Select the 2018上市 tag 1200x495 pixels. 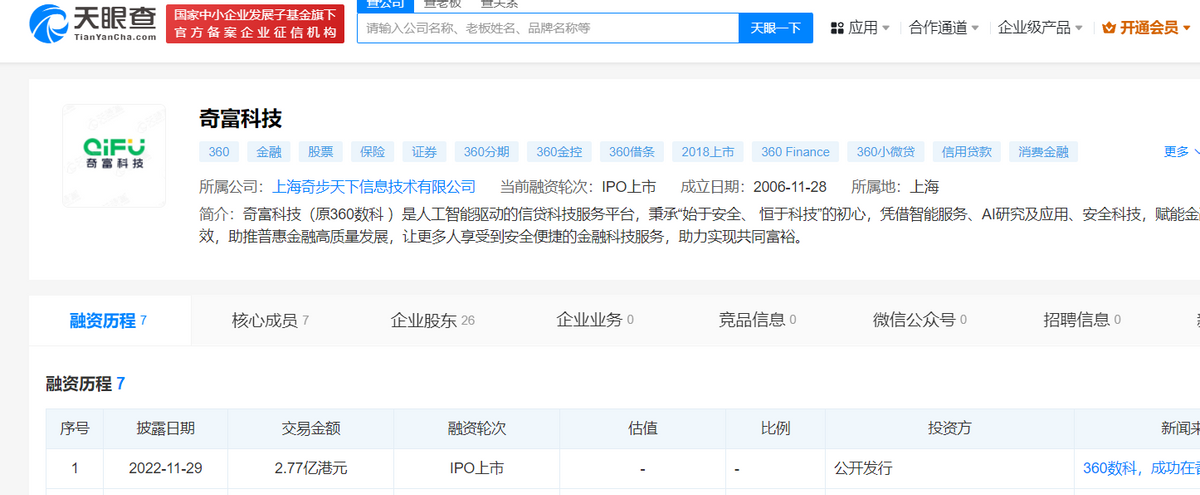pos(708,152)
